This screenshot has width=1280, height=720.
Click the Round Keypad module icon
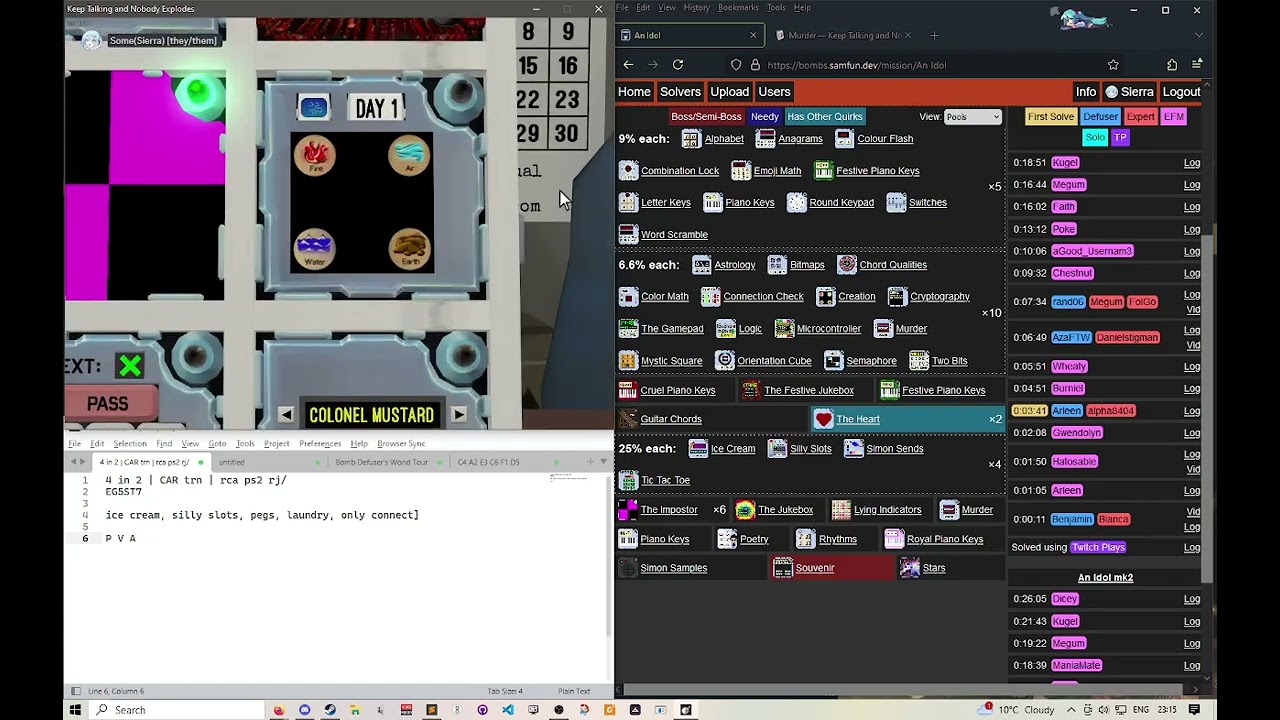click(x=796, y=203)
